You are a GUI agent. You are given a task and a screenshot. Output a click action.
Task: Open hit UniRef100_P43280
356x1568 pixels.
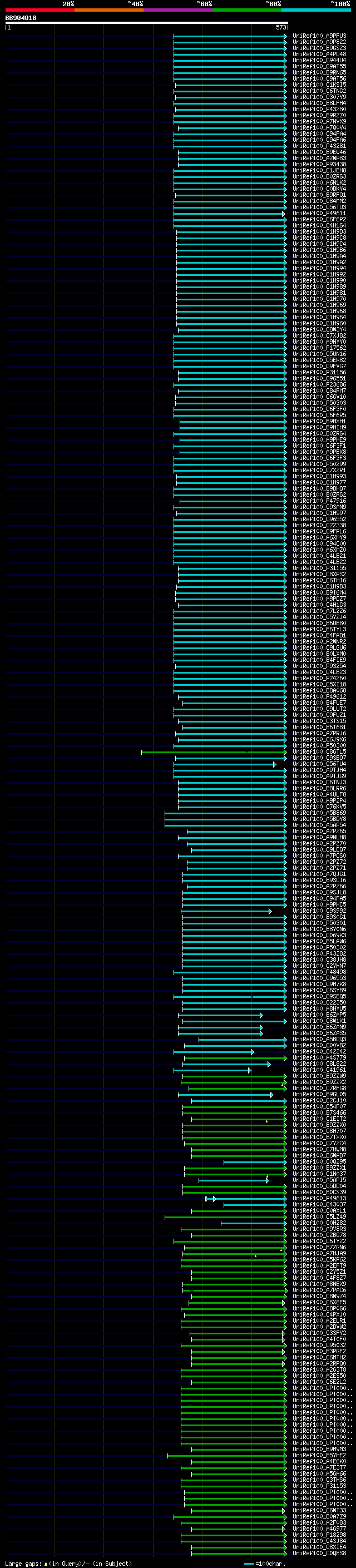319,110
